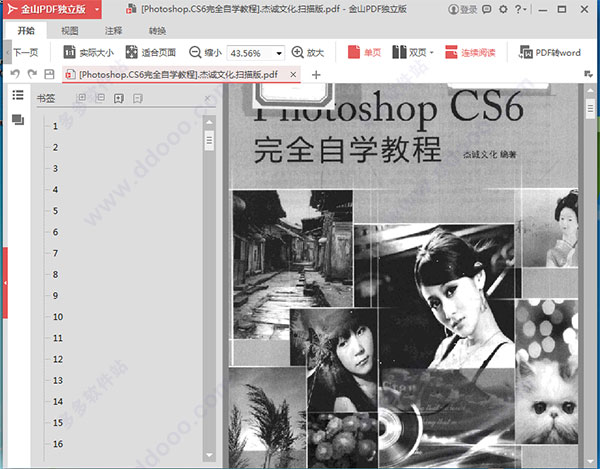
Task: Show the bookmarks list sidebar icon
Action: (18, 95)
